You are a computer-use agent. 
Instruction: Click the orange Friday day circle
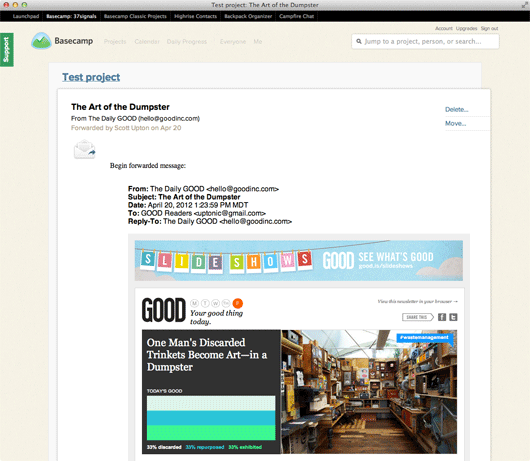click(x=238, y=303)
